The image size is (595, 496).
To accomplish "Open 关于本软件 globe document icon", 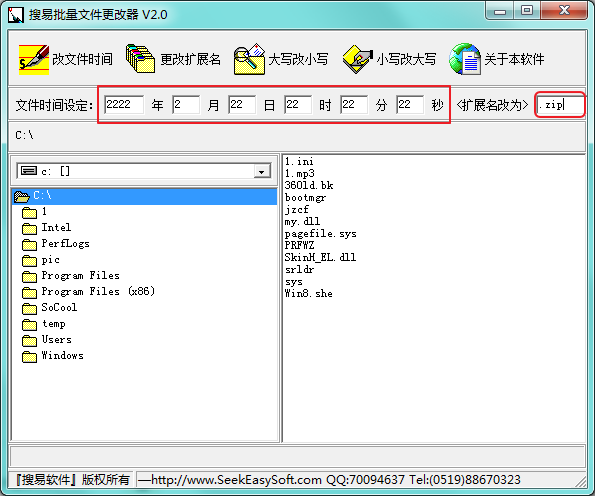I will pos(465,59).
